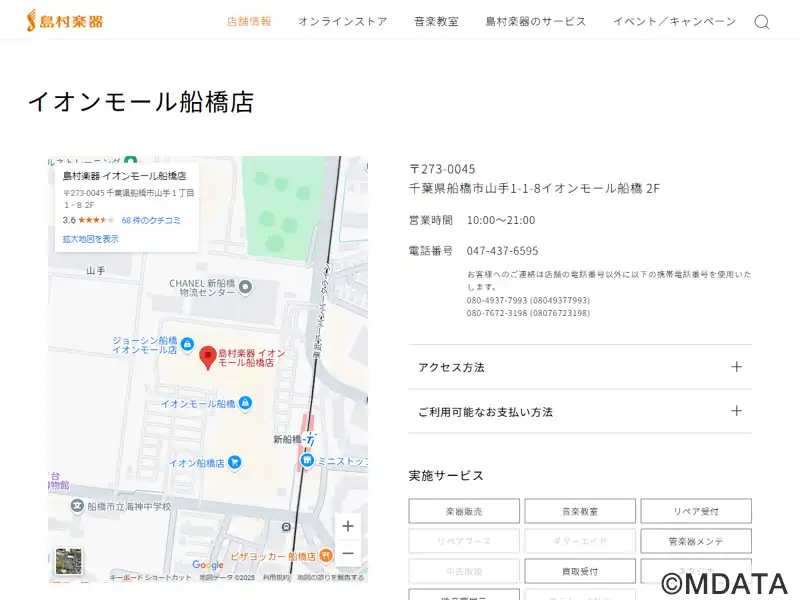The image size is (800, 600).
Task: Click map info card title 島村楽器 イオンモール船橋店
Action: [124, 176]
